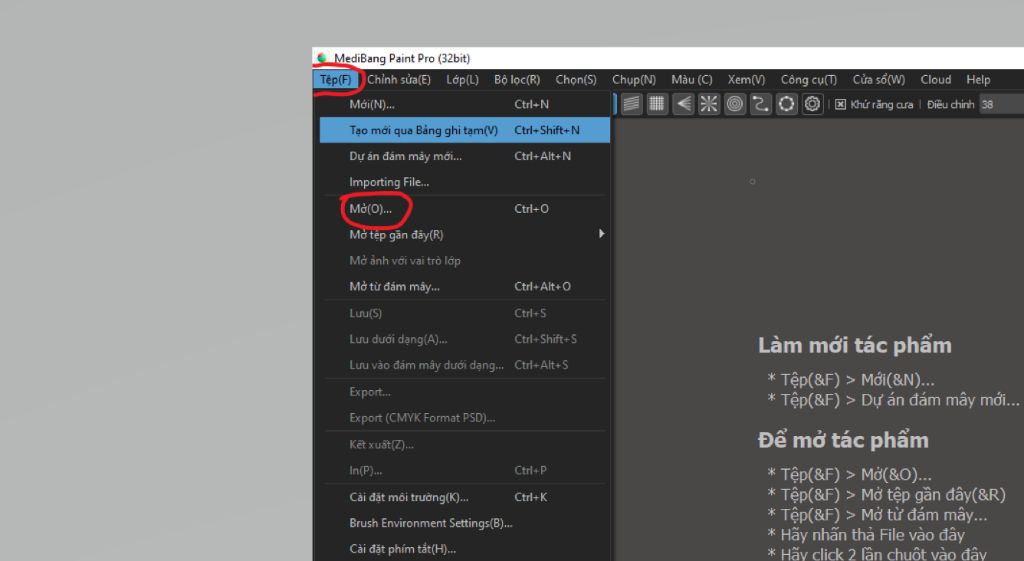Viewport: 1024px width, 561px height.
Task: Click the MediBang Paint Pro app logo
Action: [322, 58]
